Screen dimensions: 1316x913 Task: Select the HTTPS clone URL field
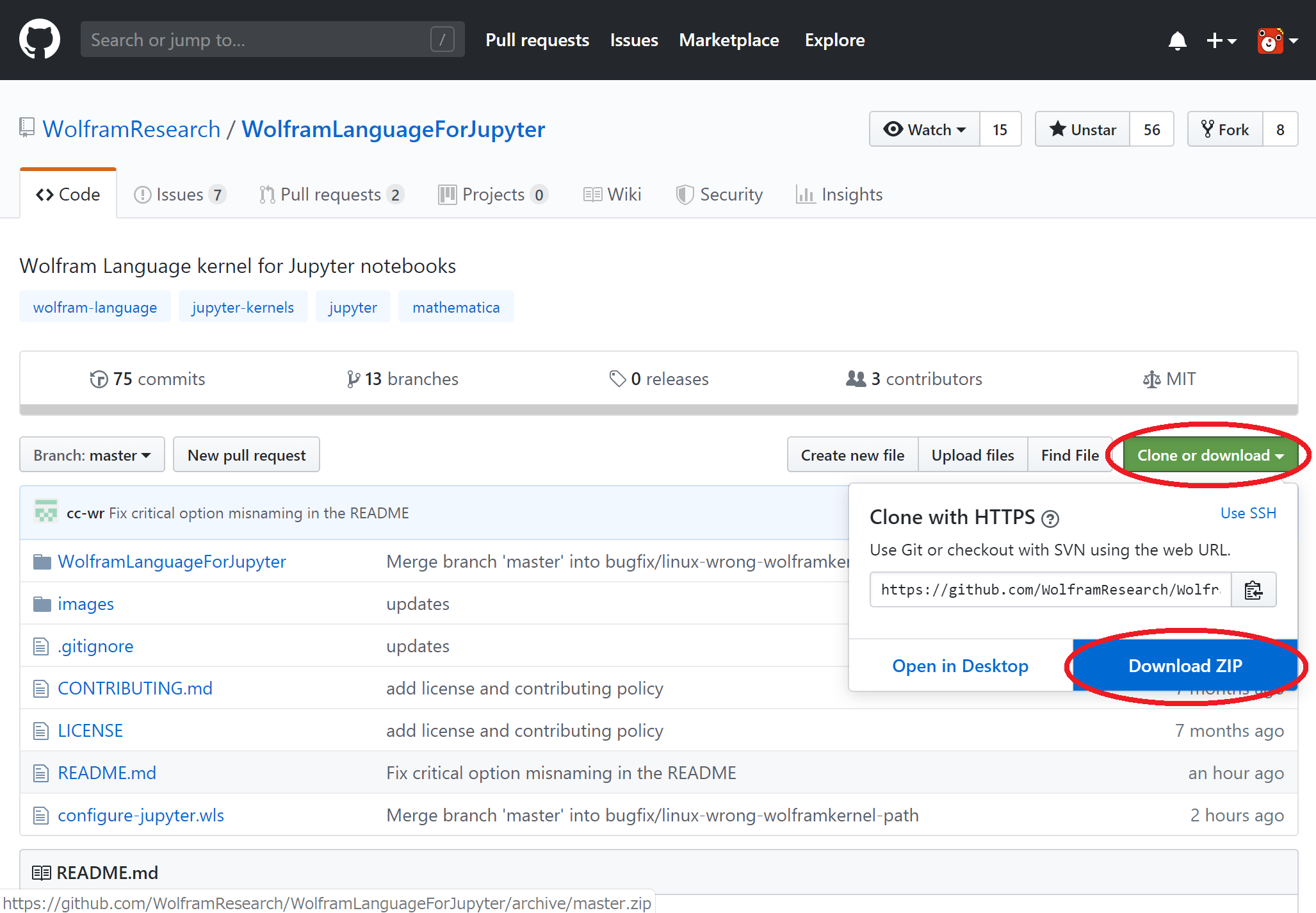coord(1050,589)
